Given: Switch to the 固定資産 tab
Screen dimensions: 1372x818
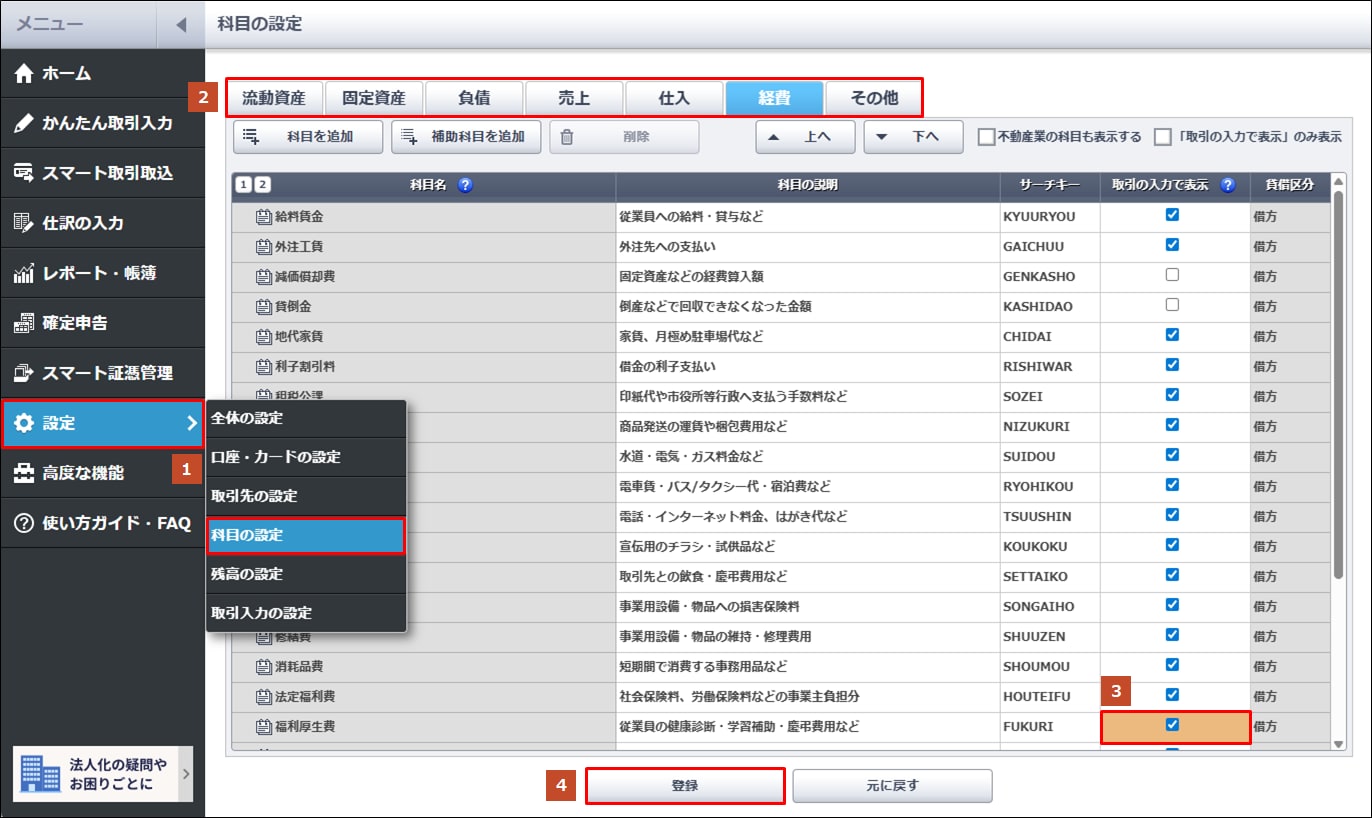Looking at the screenshot, I should tap(374, 98).
